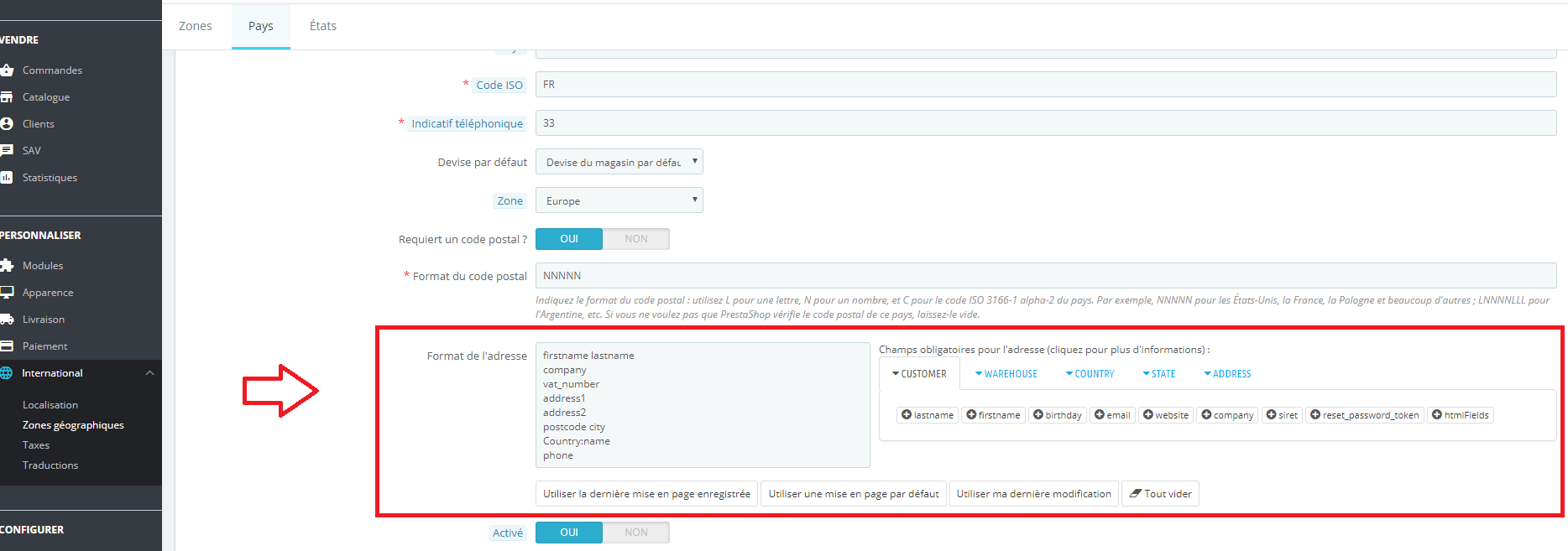Screen dimensions: 1568x551
Task: Click Utiliser la dernière mise en page enregistrée
Action: 646,493
